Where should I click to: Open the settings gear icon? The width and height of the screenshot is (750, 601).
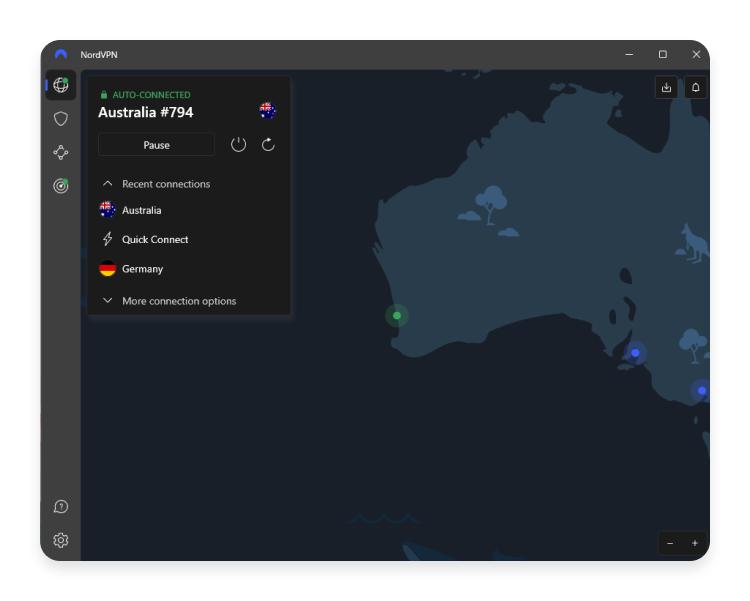pyautogui.click(x=61, y=540)
